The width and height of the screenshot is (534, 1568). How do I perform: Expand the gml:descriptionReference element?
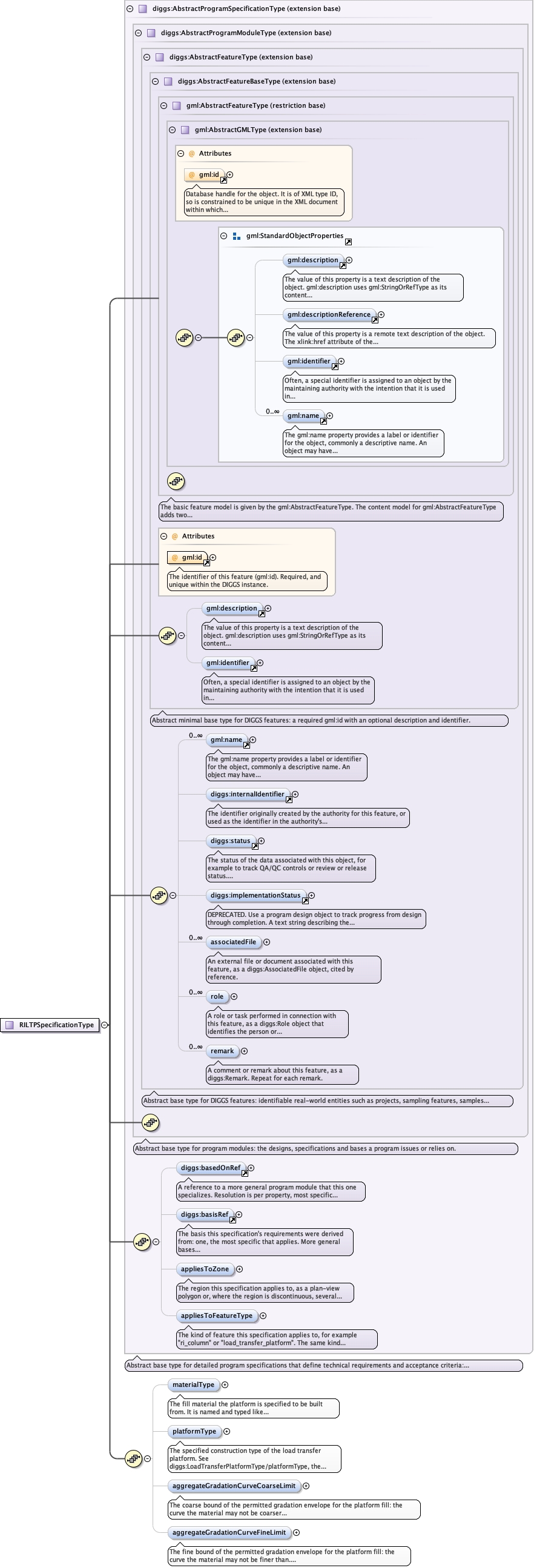pyautogui.click(x=381, y=315)
